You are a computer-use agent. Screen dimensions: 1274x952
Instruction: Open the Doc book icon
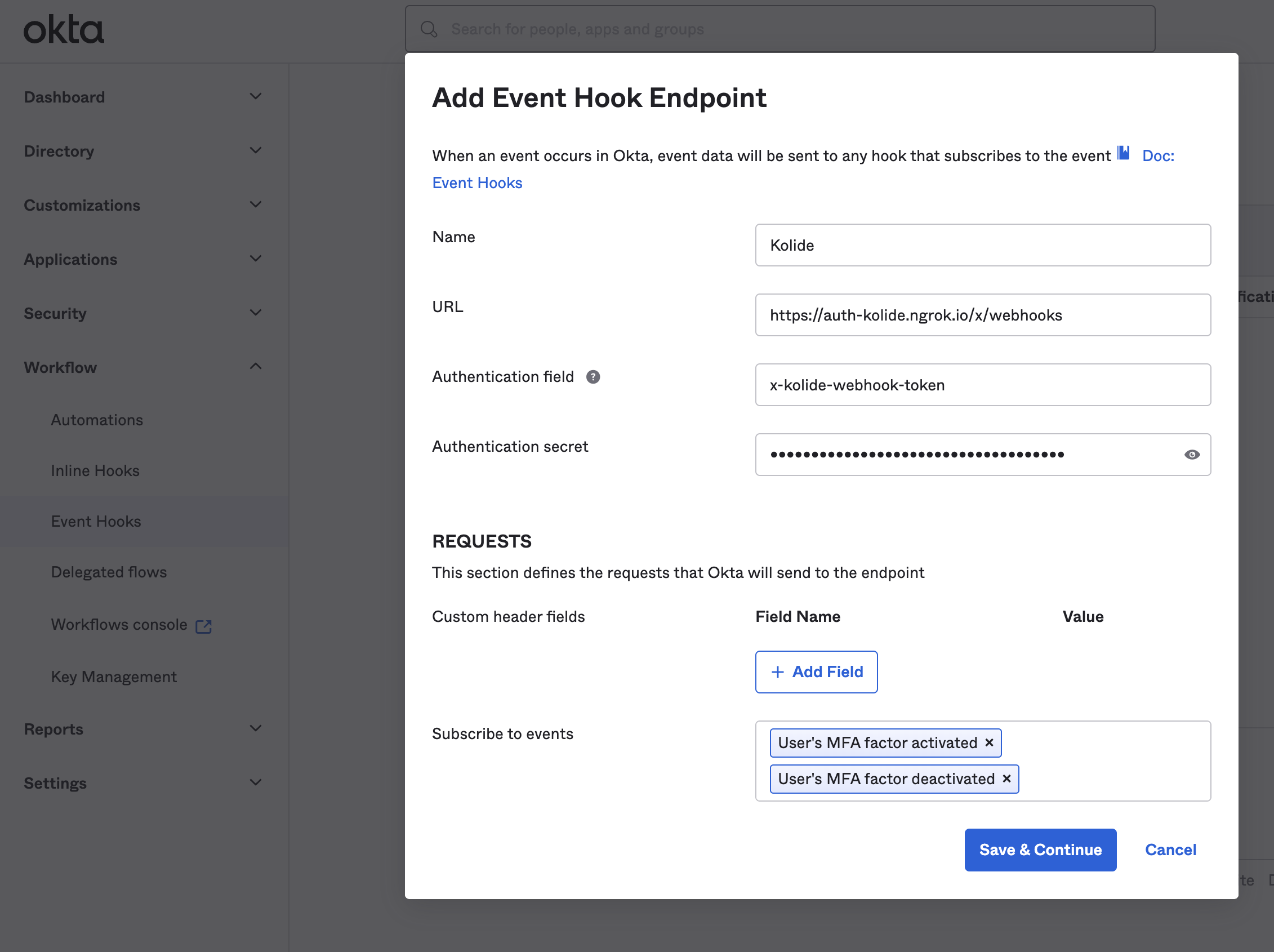[x=1123, y=153]
